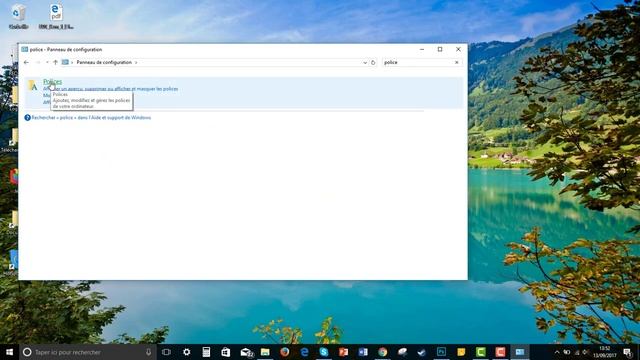Expand the chevron after Panneau de configuration
Screen dimensions: 640x360
pos(136,62)
